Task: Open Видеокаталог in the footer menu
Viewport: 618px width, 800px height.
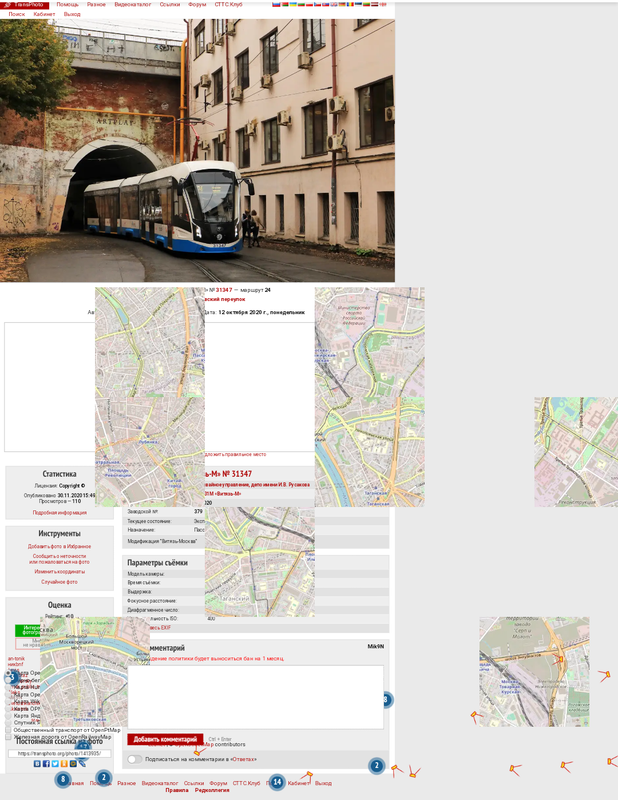Action: coord(160,783)
